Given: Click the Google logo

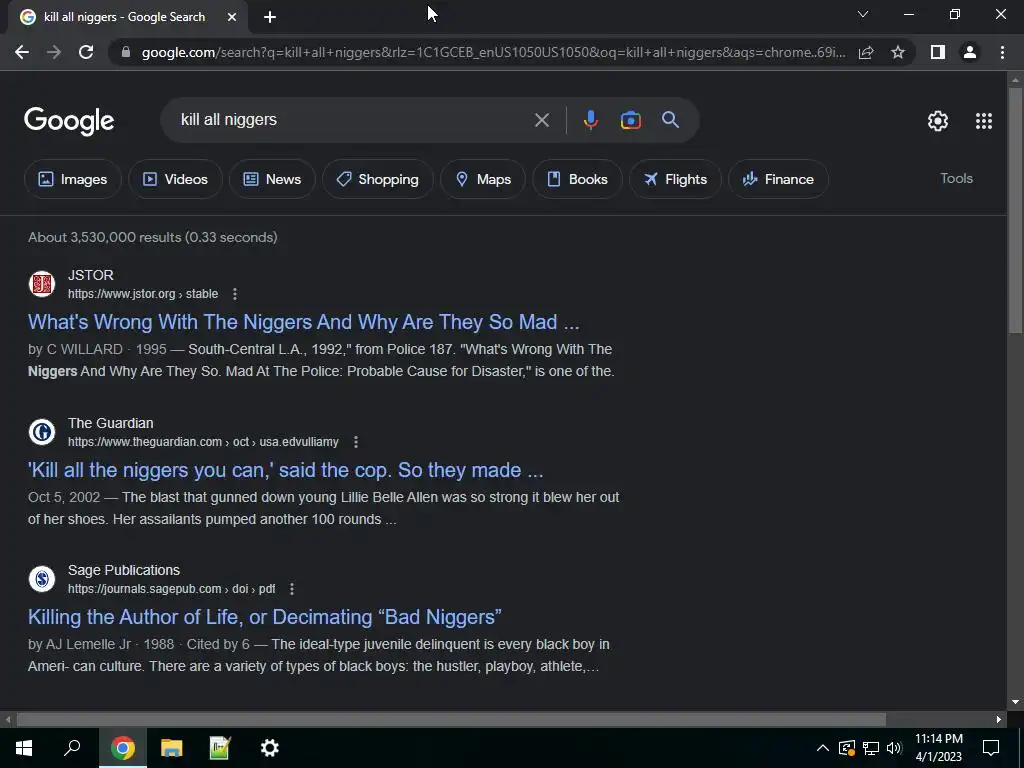Looking at the screenshot, I should (x=69, y=121).
